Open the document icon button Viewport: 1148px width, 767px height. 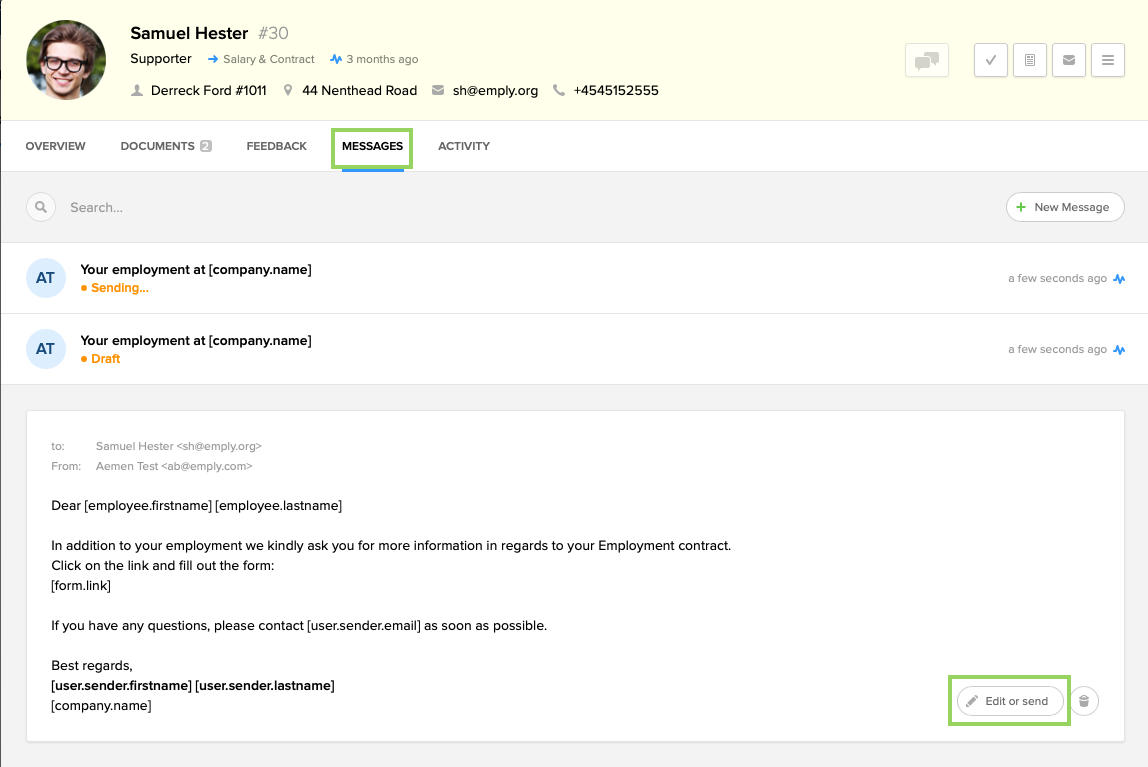coord(1029,60)
